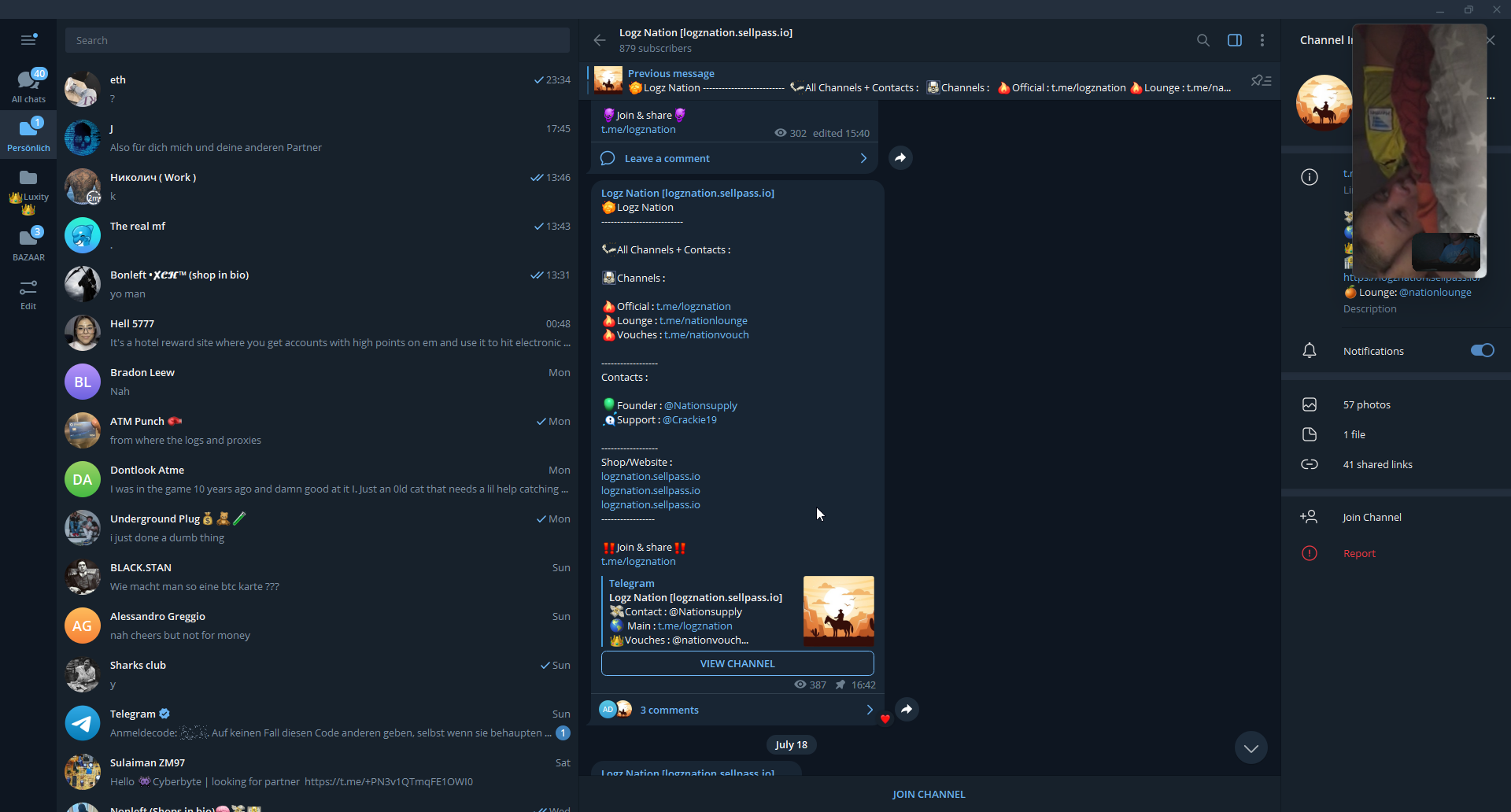Click the Edit folders icon in sidebar
The image size is (1511, 812).
tap(28, 295)
